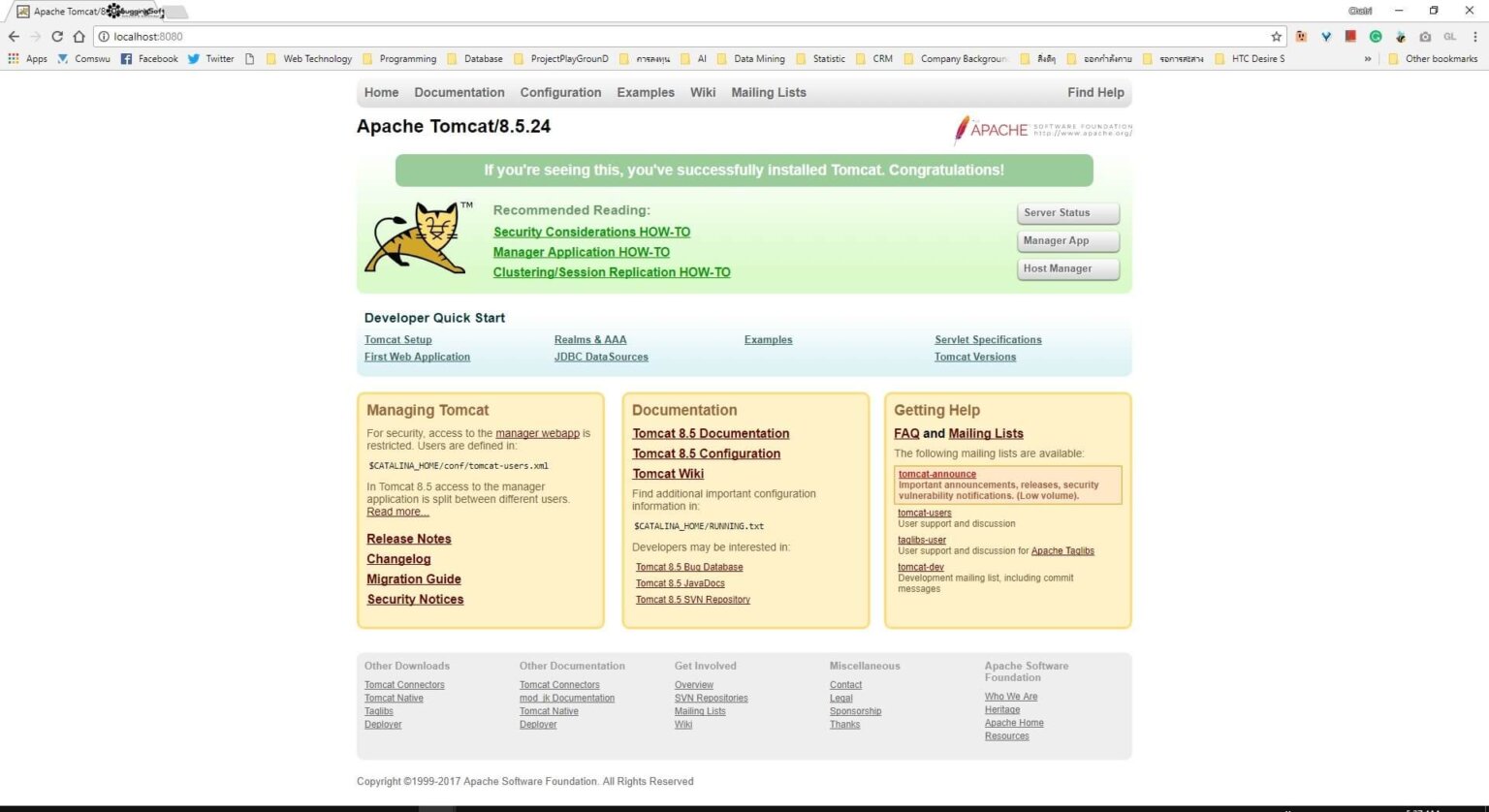Click the Facebook bookmark icon
Viewport: 1489px width, 812px height.
click(x=127, y=58)
